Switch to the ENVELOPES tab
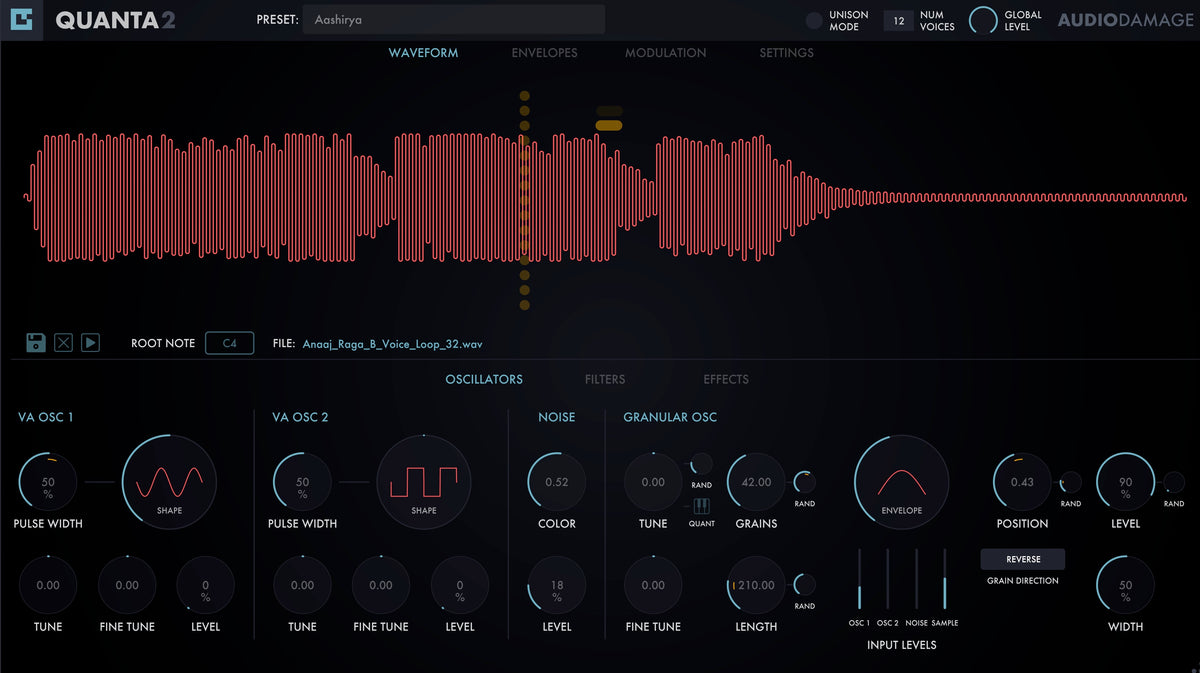 pyautogui.click(x=544, y=52)
